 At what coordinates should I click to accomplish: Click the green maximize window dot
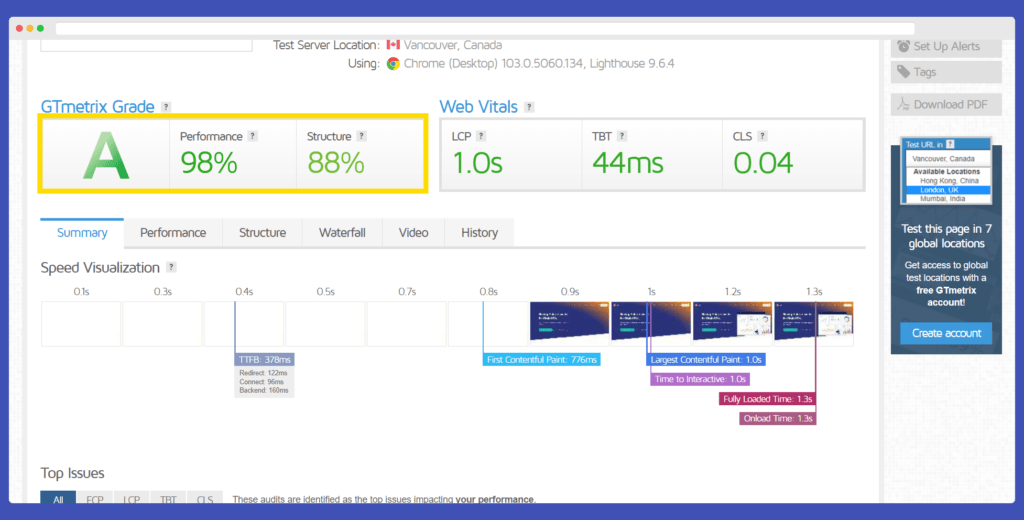[40, 29]
